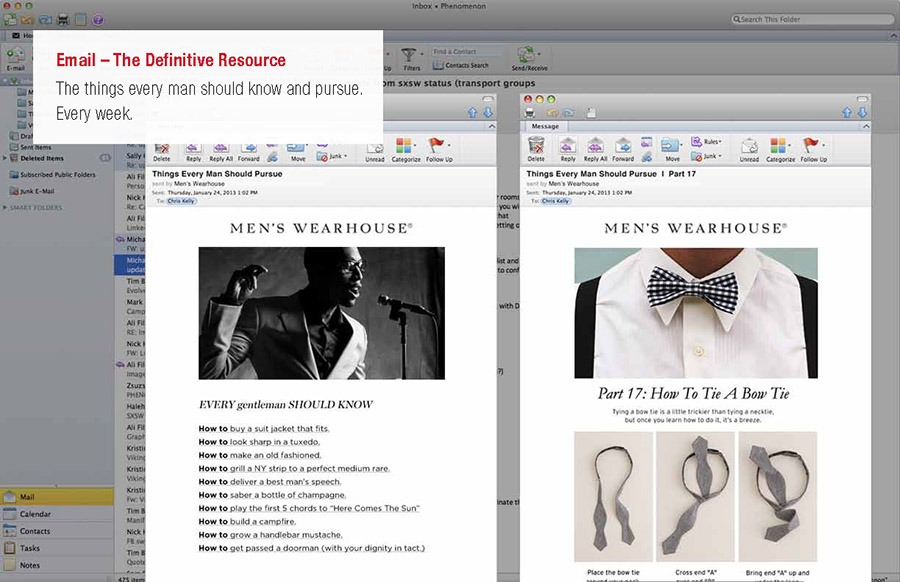The image size is (900, 582).
Task: Select Sent Items in the folder list
Action: 36,147
